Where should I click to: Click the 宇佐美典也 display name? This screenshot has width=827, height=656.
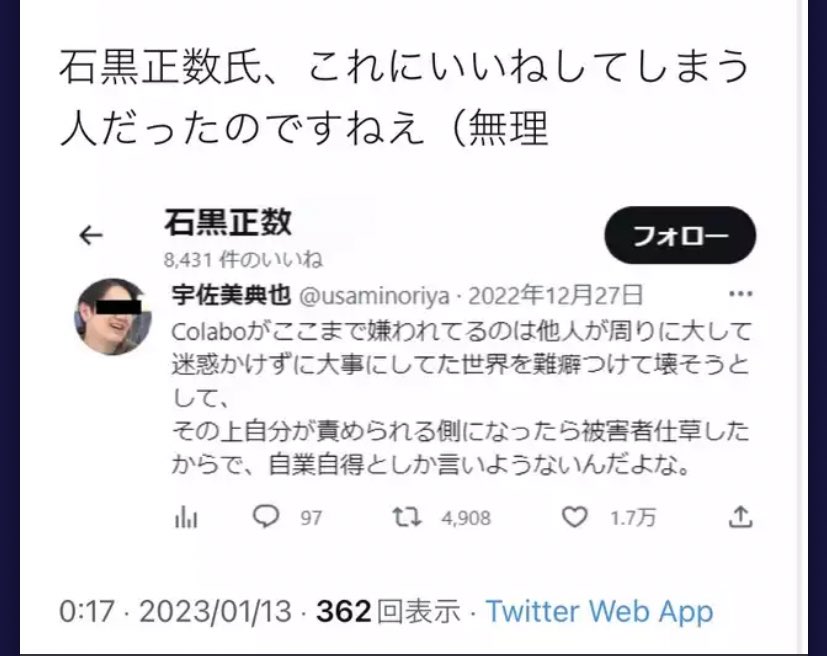pyautogui.click(x=231, y=295)
